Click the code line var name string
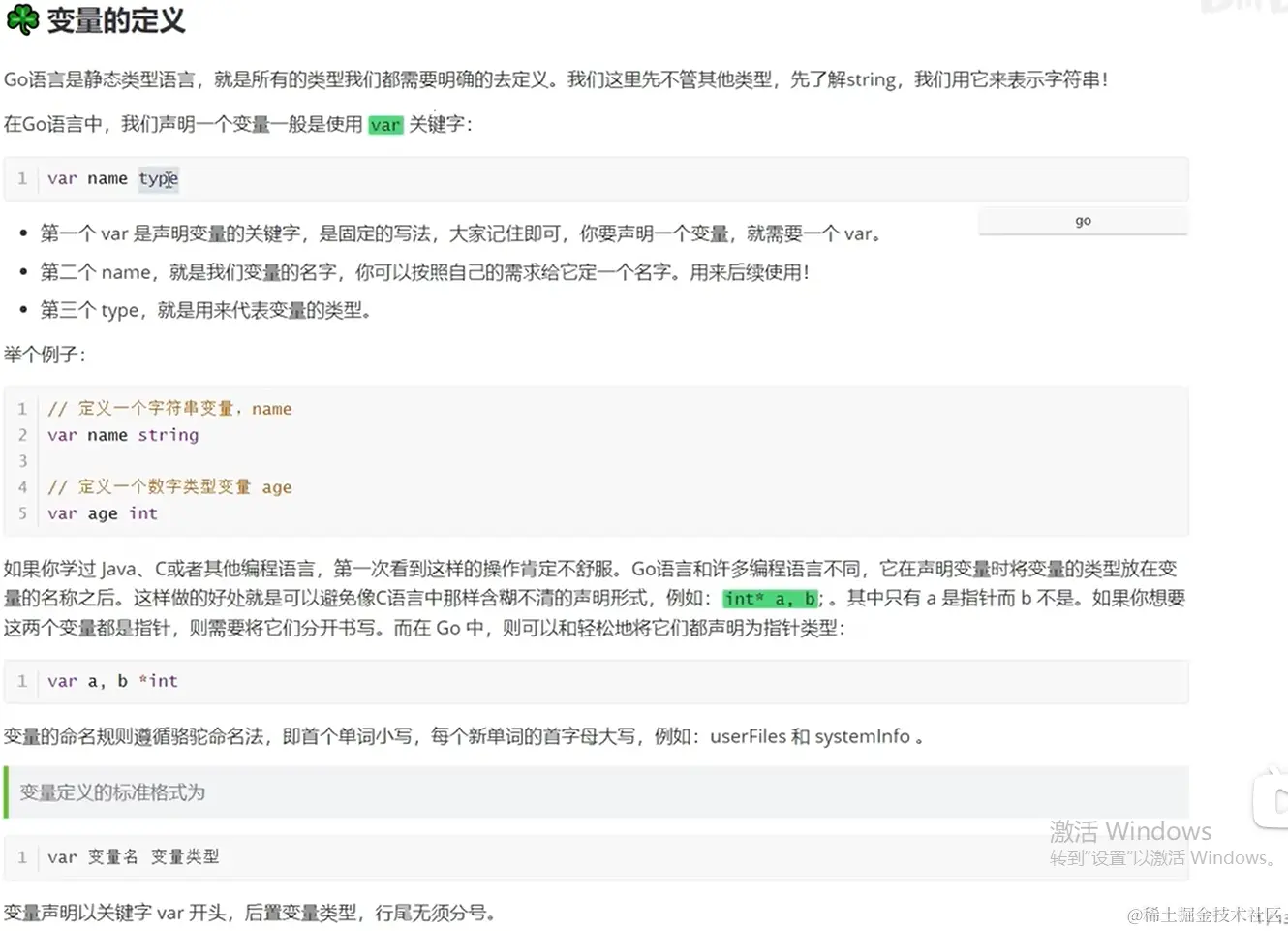Viewport: 1288px width, 931px height. (123, 435)
